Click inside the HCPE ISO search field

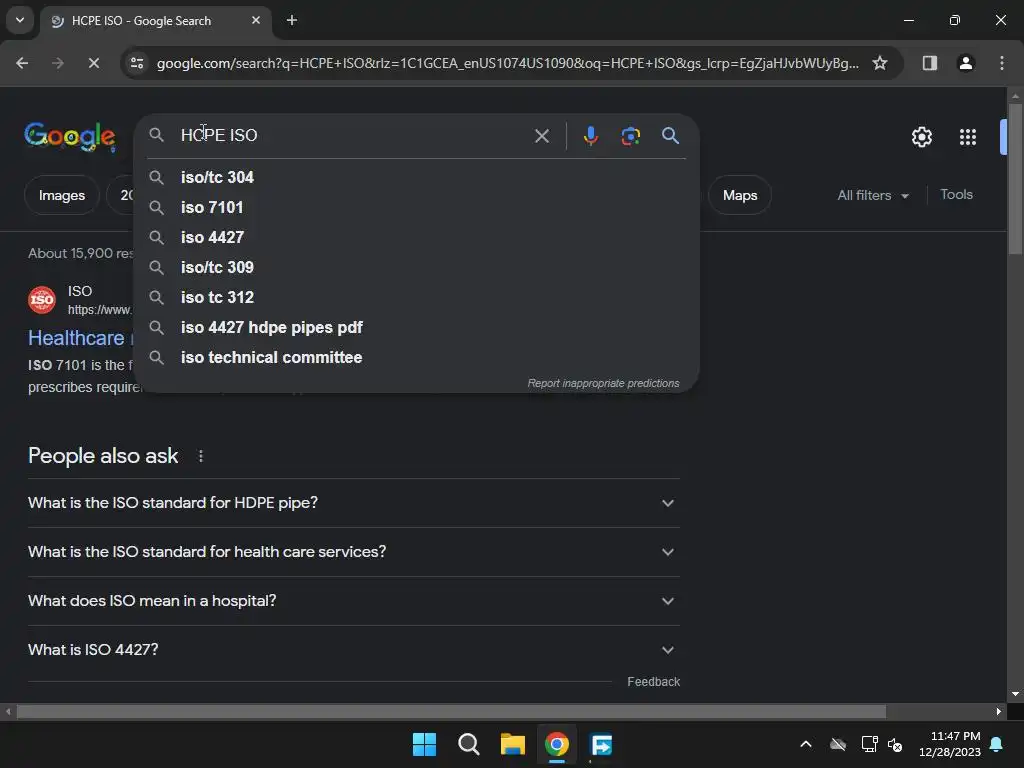tap(353, 135)
